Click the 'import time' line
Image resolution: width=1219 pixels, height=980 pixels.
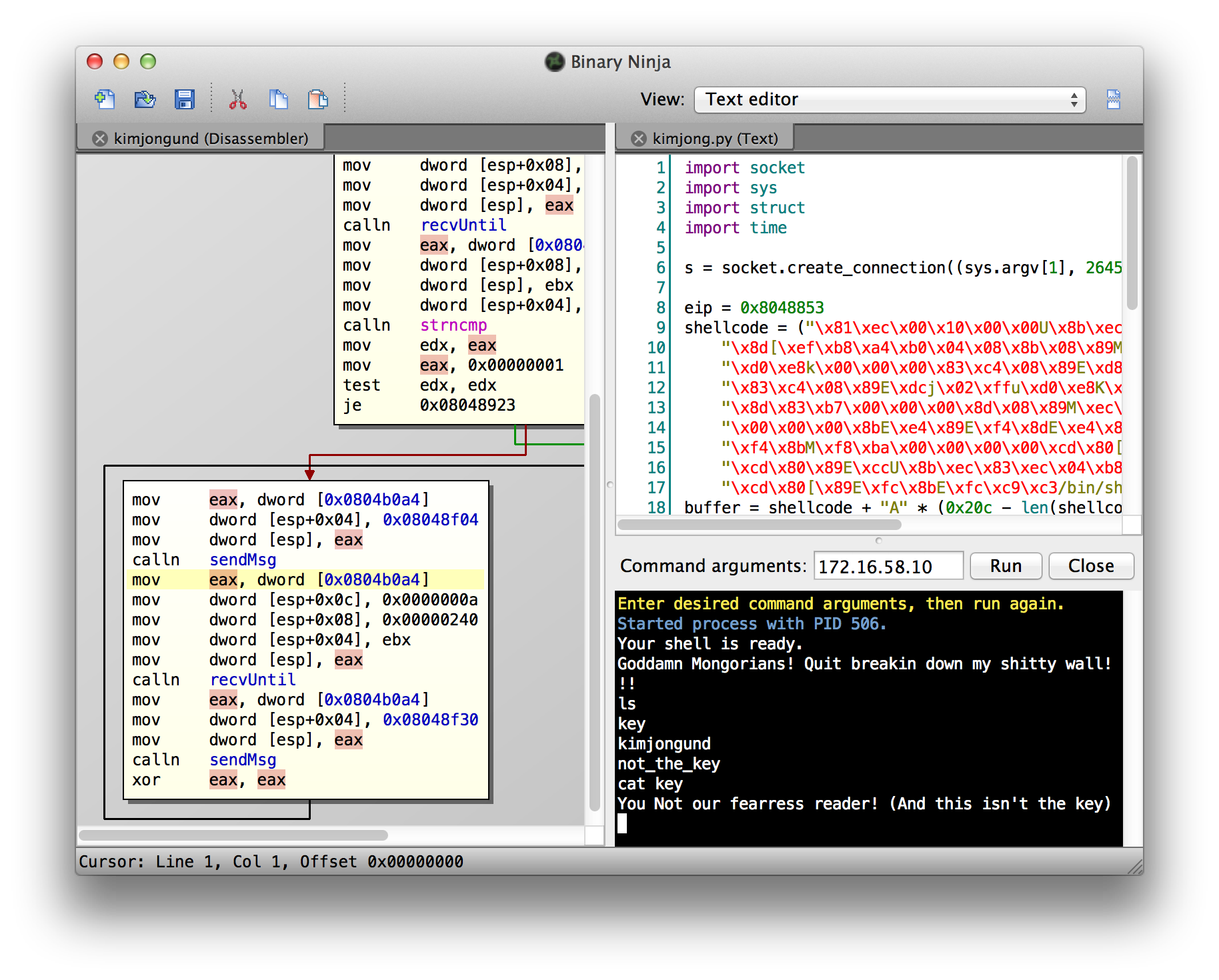736,228
